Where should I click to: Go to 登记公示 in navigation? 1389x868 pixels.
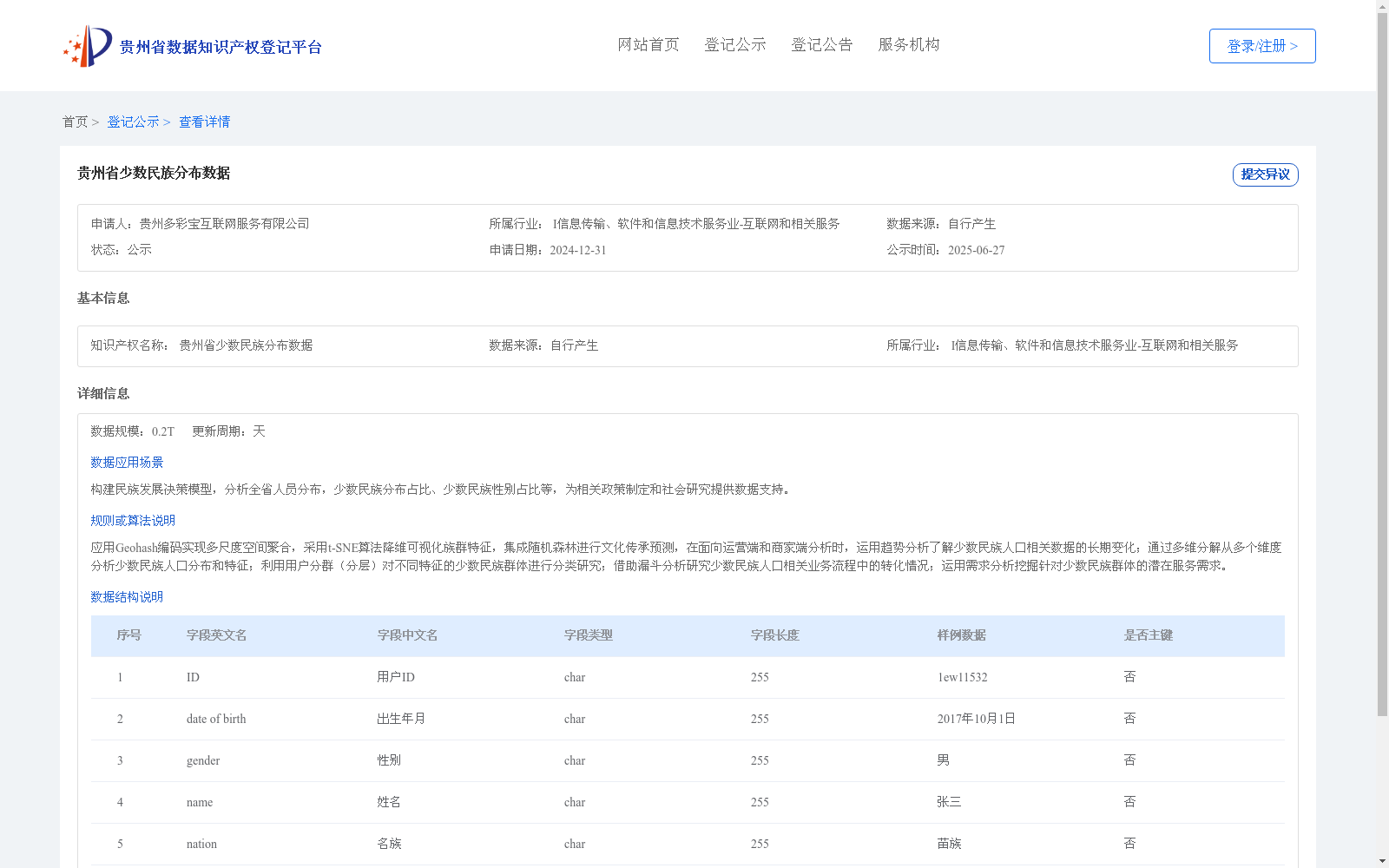[x=735, y=45]
